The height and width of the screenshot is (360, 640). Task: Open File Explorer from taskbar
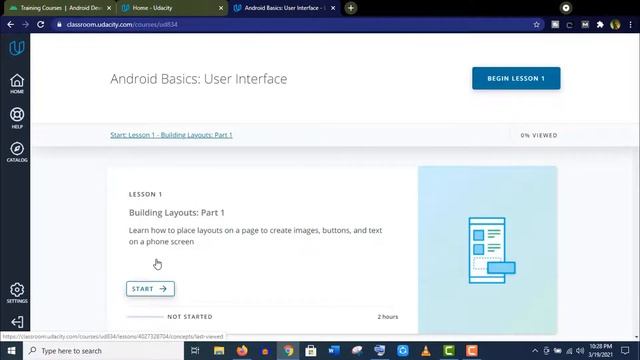pyautogui.click(x=219, y=351)
